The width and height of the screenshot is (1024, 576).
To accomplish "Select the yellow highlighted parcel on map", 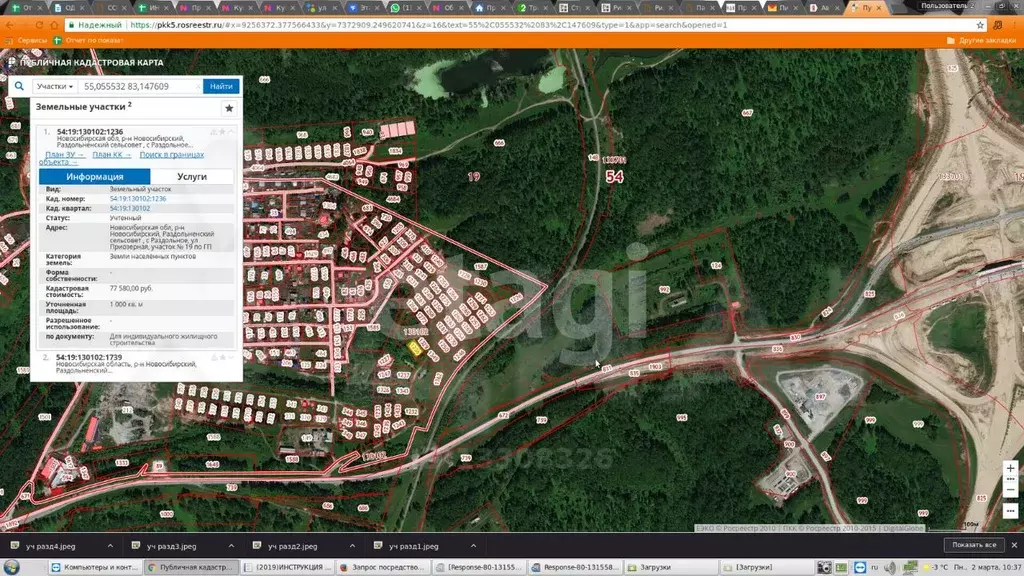I will pos(415,346).
